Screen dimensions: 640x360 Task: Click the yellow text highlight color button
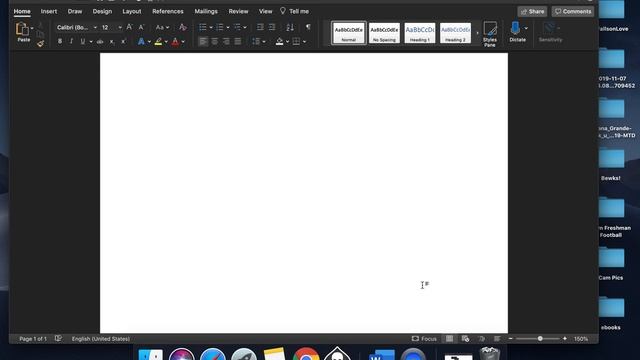pyautogui.click(x=158, y=42)
